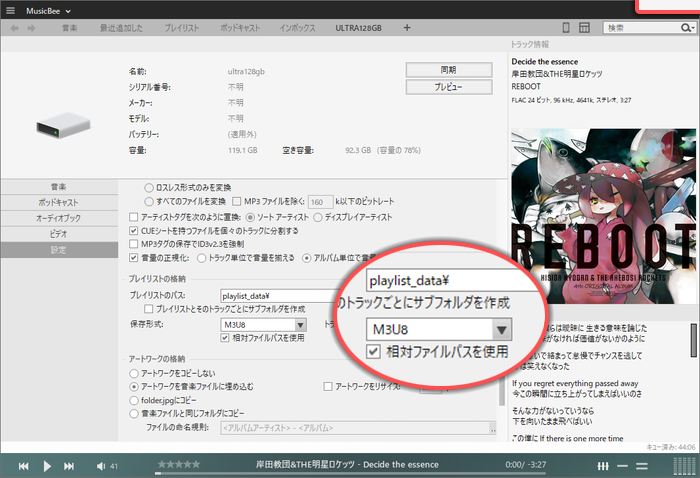This screenshot has height=478, width=700.
Task: Start playback with the play button
Action: click(x=47, y=466)
